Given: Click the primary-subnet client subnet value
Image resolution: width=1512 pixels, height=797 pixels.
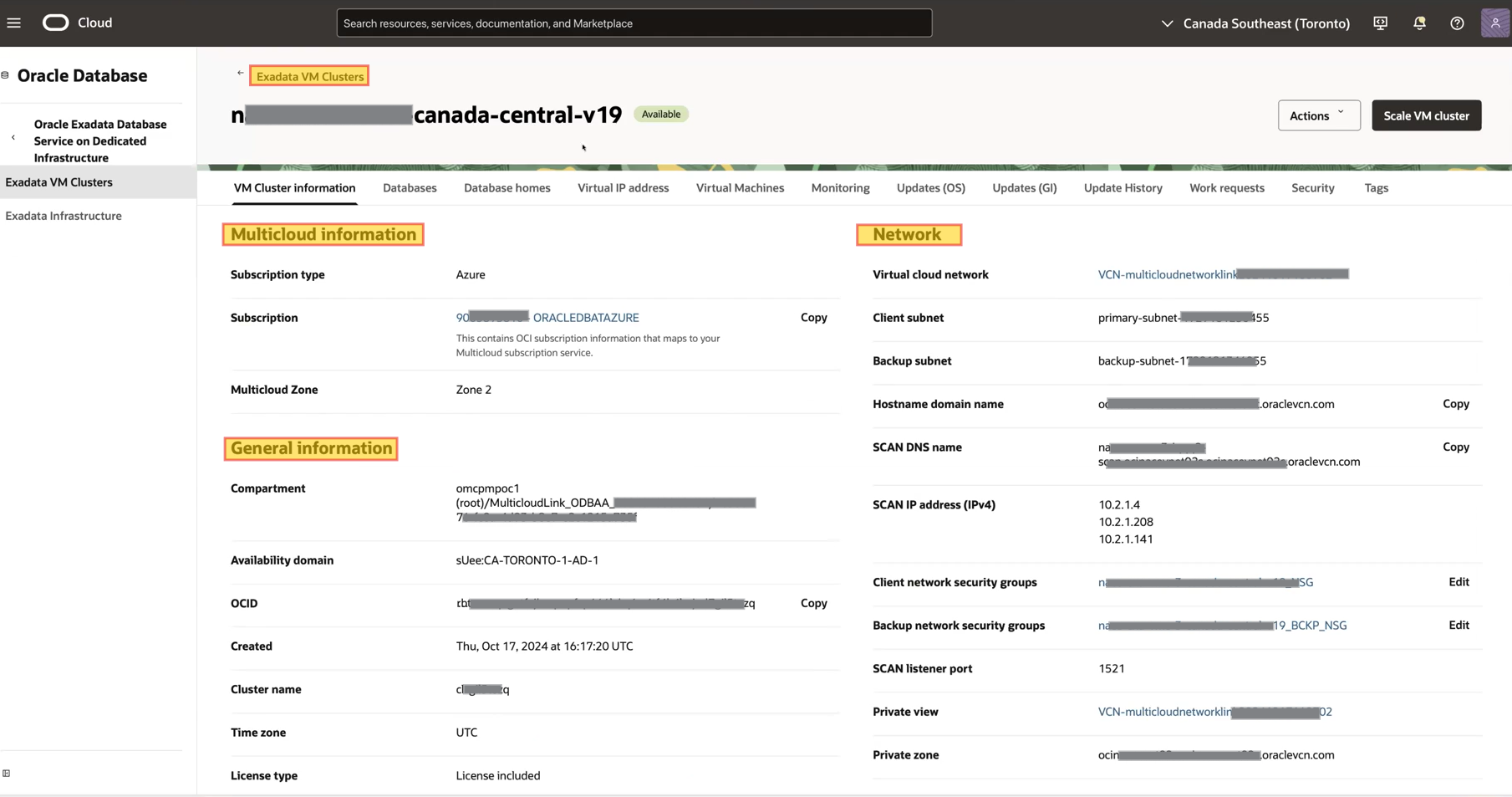Looking at the screenshot, I should tap(1184, 318).
